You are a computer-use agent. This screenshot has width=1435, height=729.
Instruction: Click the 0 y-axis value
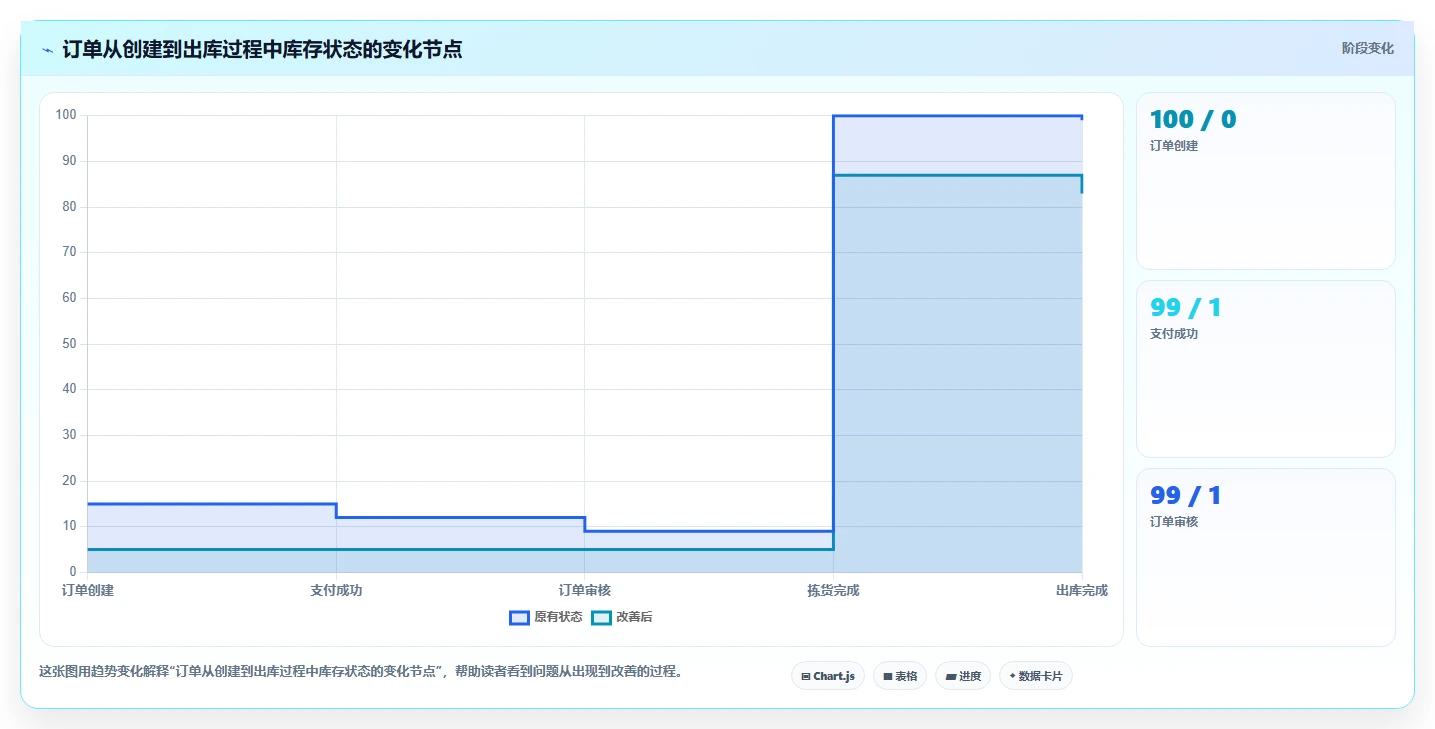point(73,572)
